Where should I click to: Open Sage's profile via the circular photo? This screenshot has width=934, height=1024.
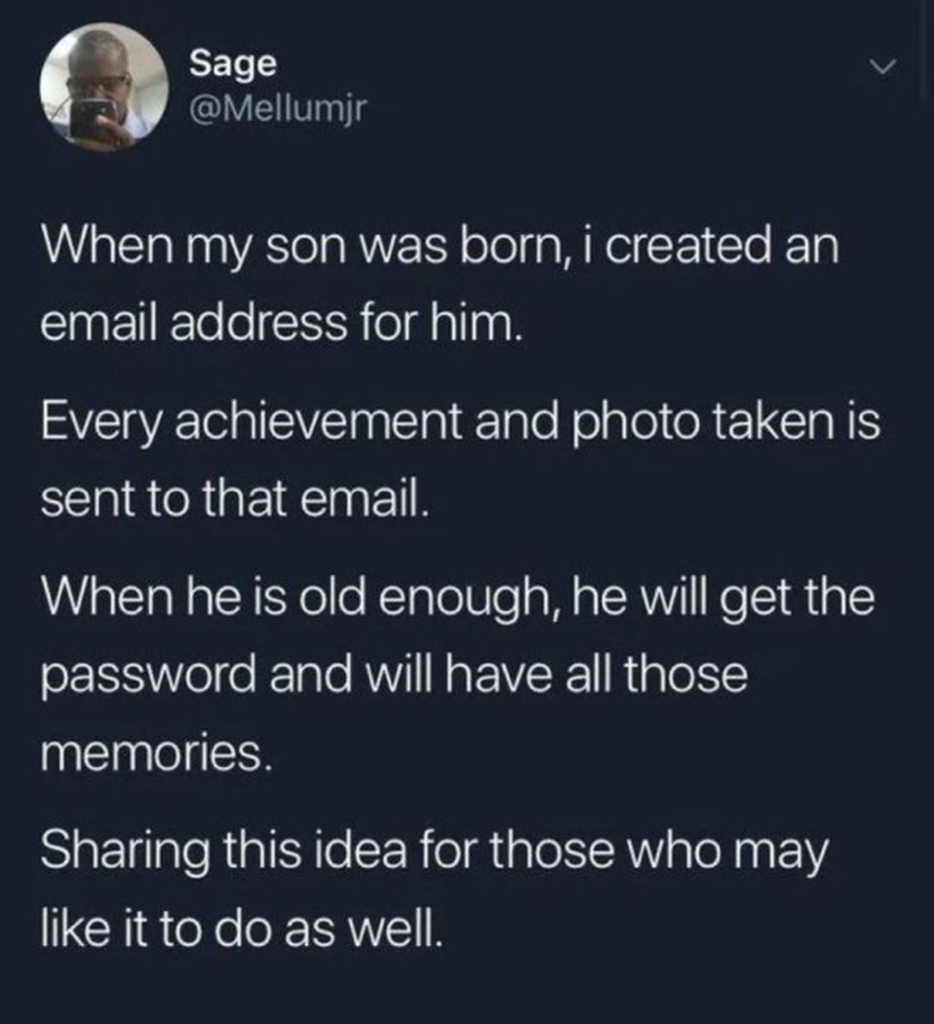click(104, 84)
